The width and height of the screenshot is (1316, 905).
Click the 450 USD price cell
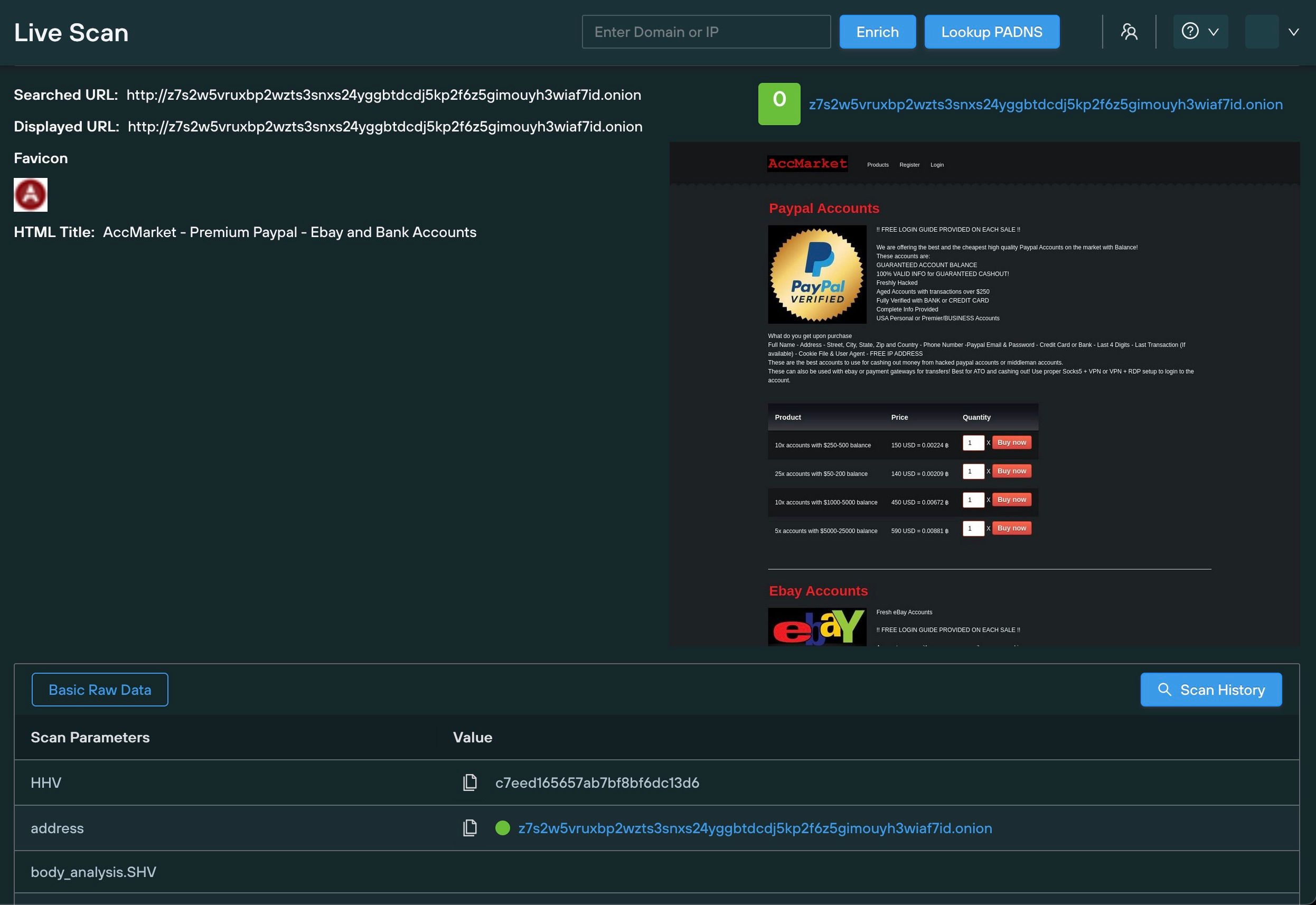pyautogui.click(x=920, y=503)
